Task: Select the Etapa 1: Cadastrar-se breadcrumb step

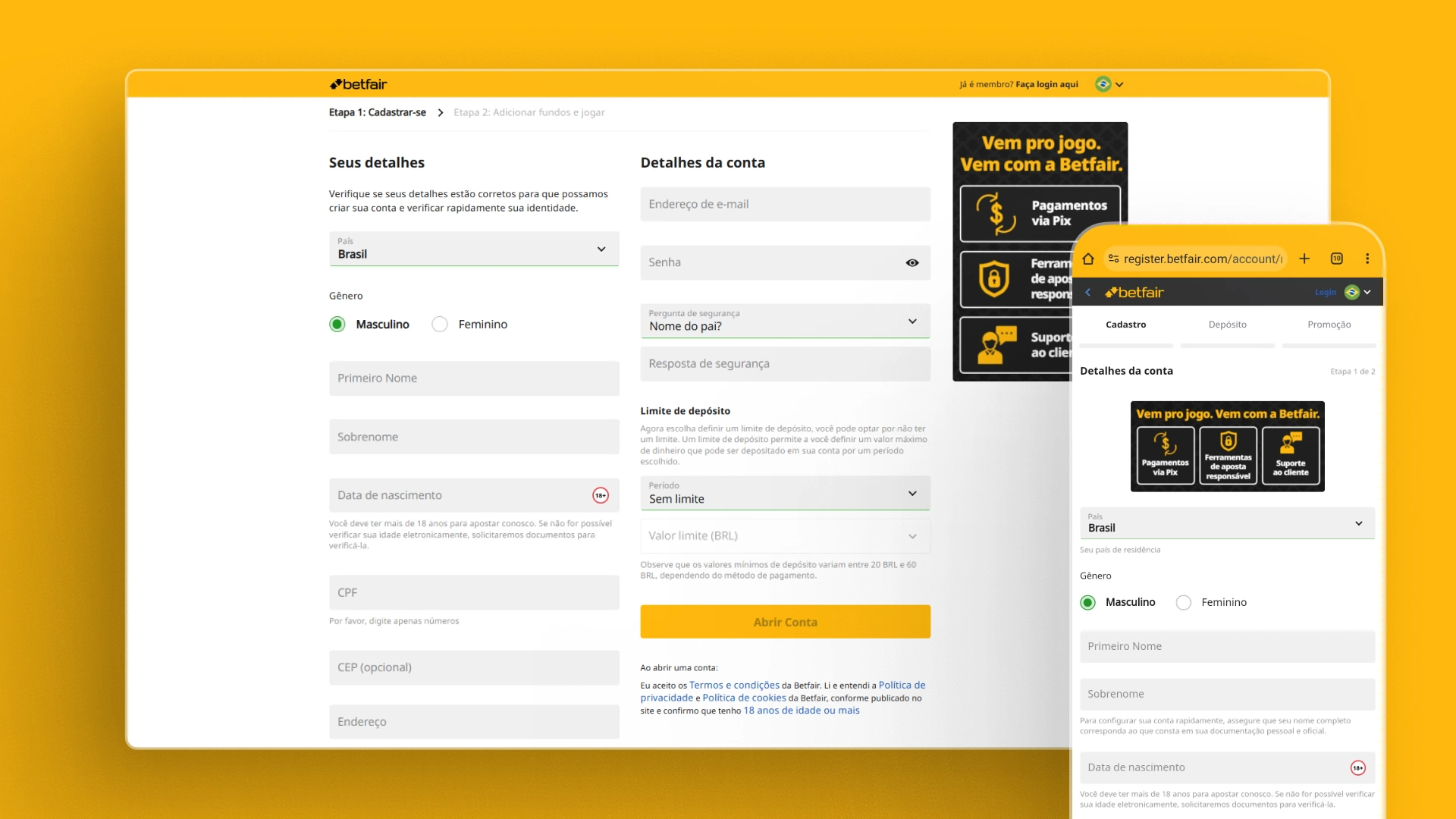Action: [x=378, y=112]
